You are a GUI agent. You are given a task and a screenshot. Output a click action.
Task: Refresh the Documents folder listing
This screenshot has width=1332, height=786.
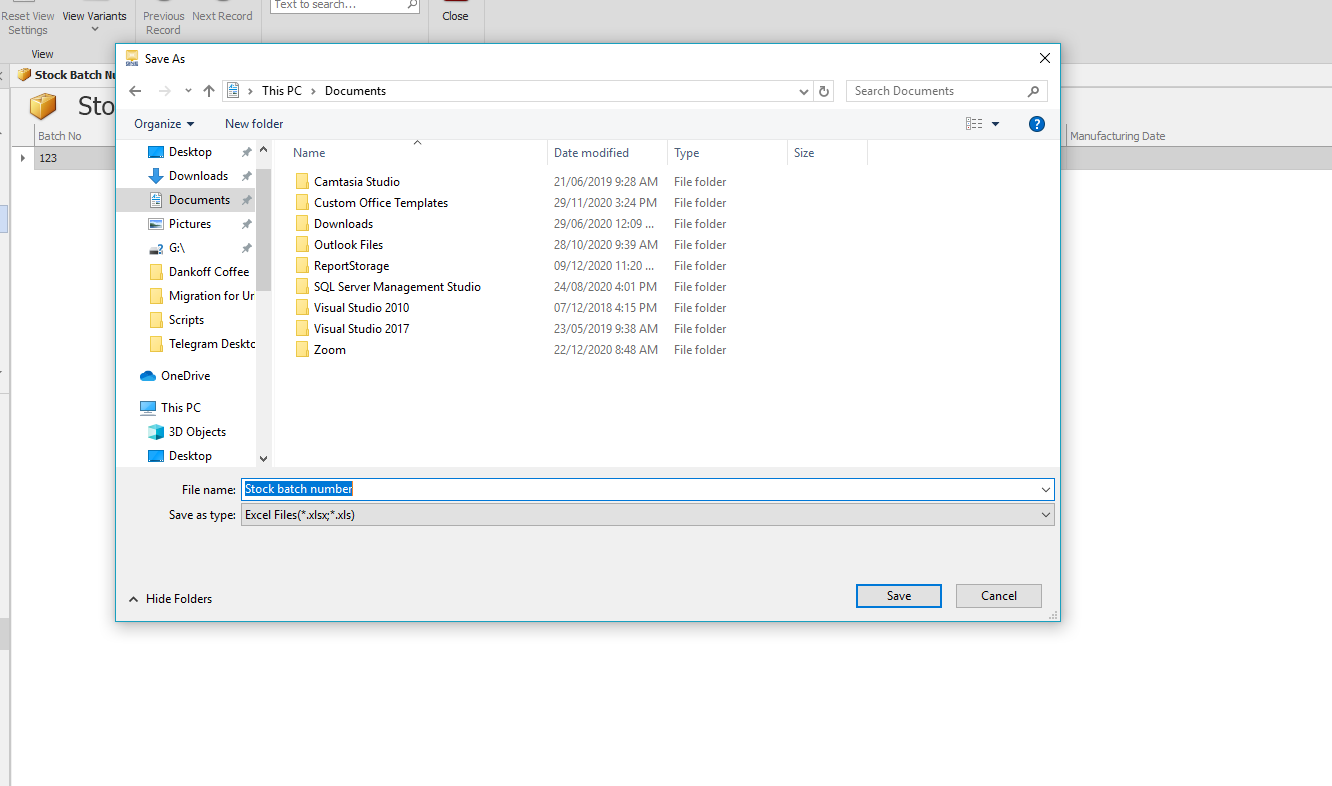coord(824,91)
